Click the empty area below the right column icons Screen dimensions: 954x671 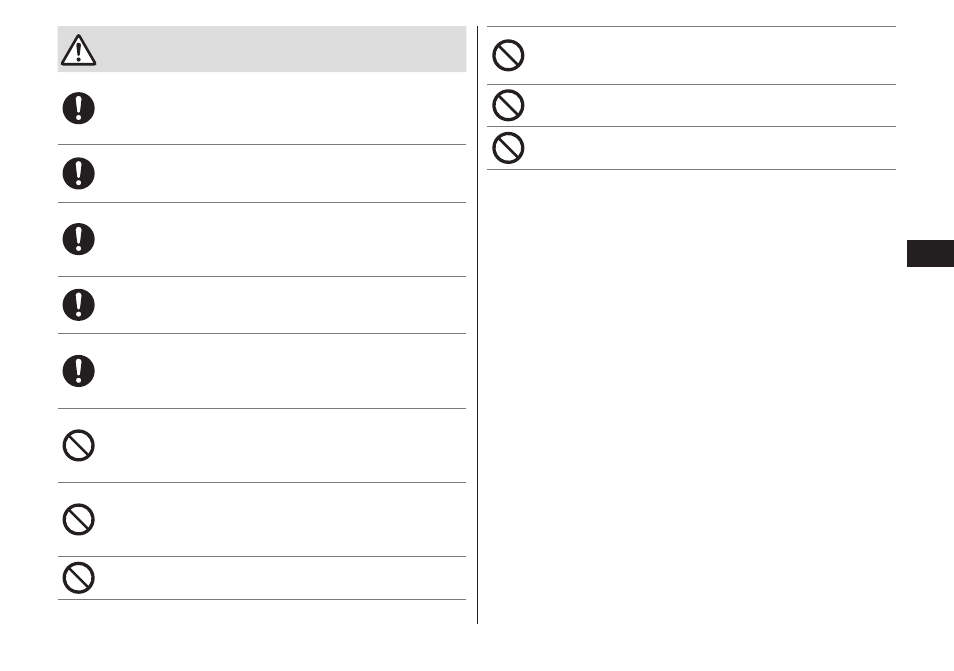pyautogui.click(x=691, y=395)
